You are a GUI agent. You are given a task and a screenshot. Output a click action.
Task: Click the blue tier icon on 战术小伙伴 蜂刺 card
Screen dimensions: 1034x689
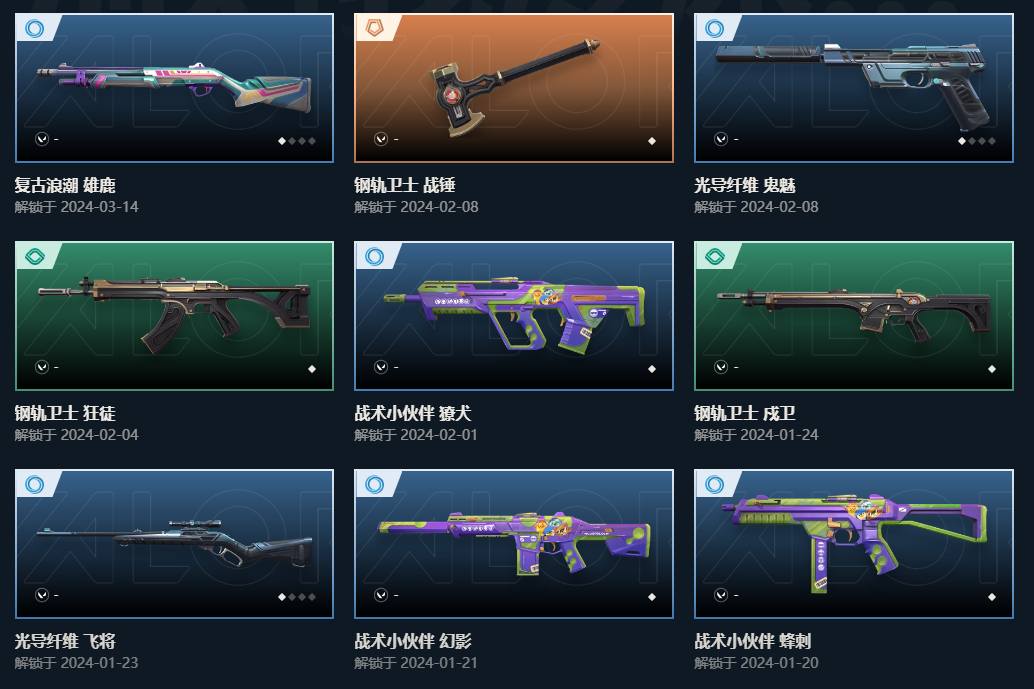[714, 485]
